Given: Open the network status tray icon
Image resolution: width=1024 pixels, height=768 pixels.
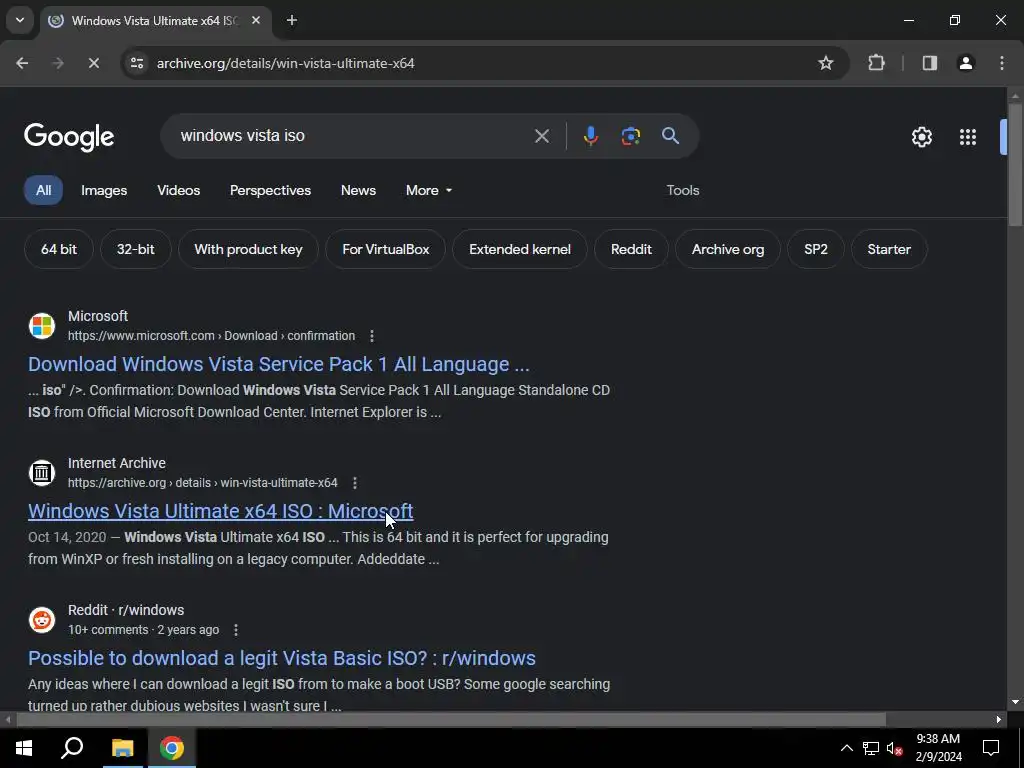Looking at the screenshot, I should pyautogui.click(x=871, y=748).
